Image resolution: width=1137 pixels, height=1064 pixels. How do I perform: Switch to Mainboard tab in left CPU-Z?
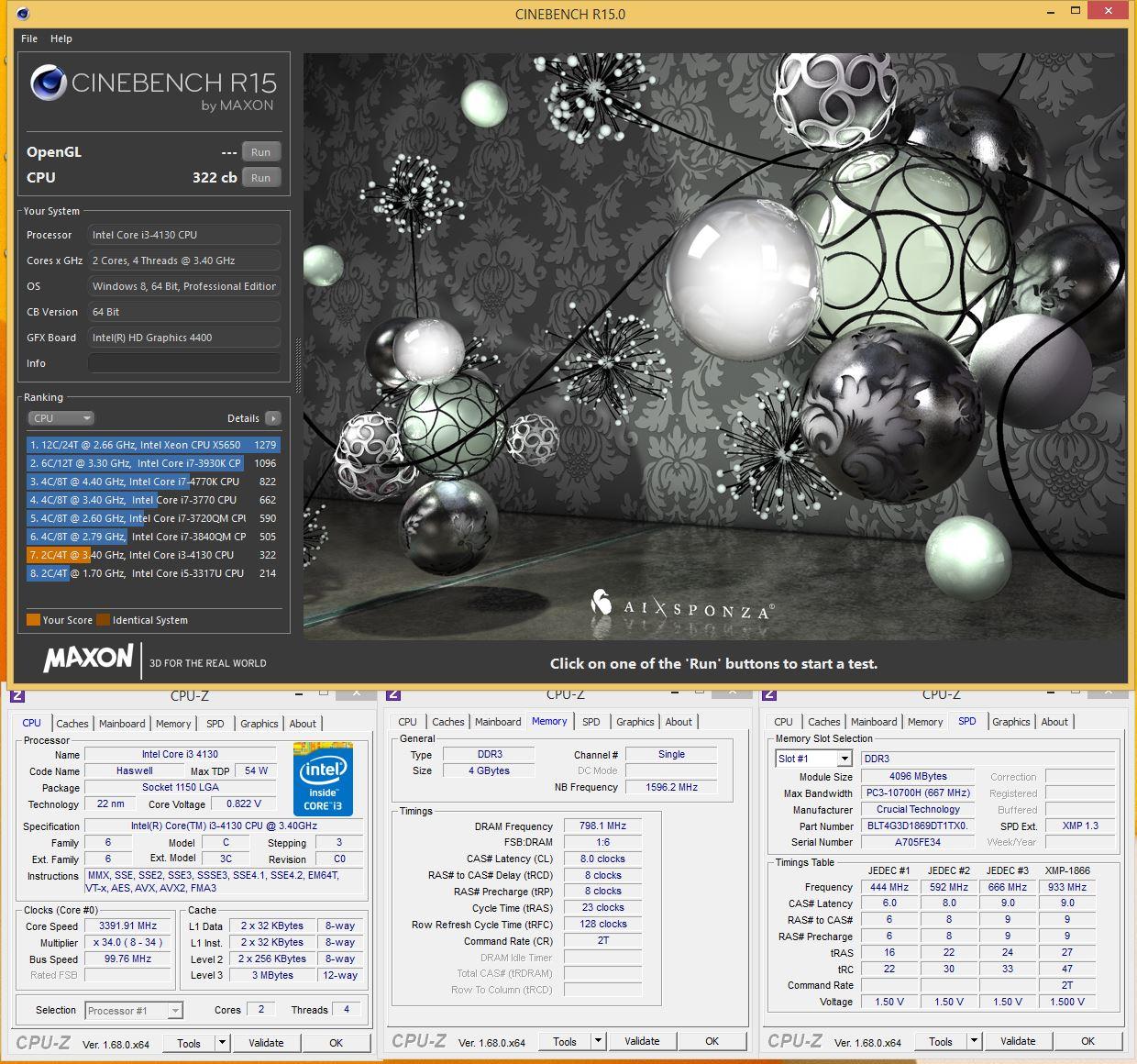pos(122,724)
